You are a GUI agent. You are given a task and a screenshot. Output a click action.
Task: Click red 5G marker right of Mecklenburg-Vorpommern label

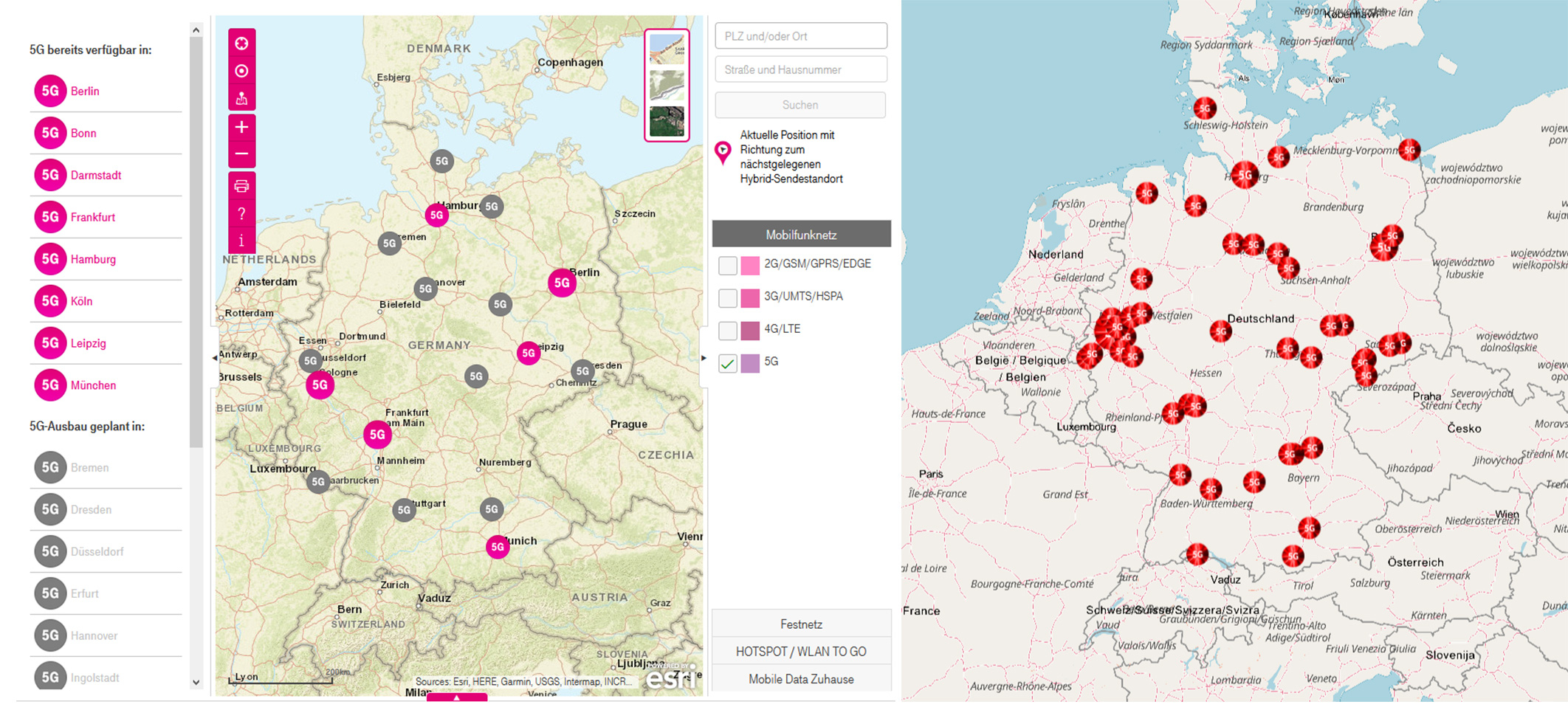pyautogui.click(x=1409, y=150)
